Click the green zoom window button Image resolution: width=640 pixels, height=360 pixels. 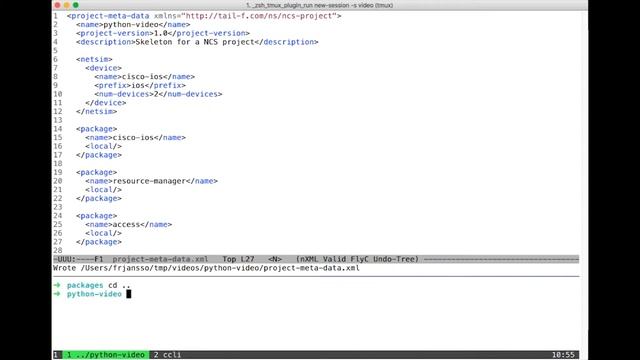[76, 5]
